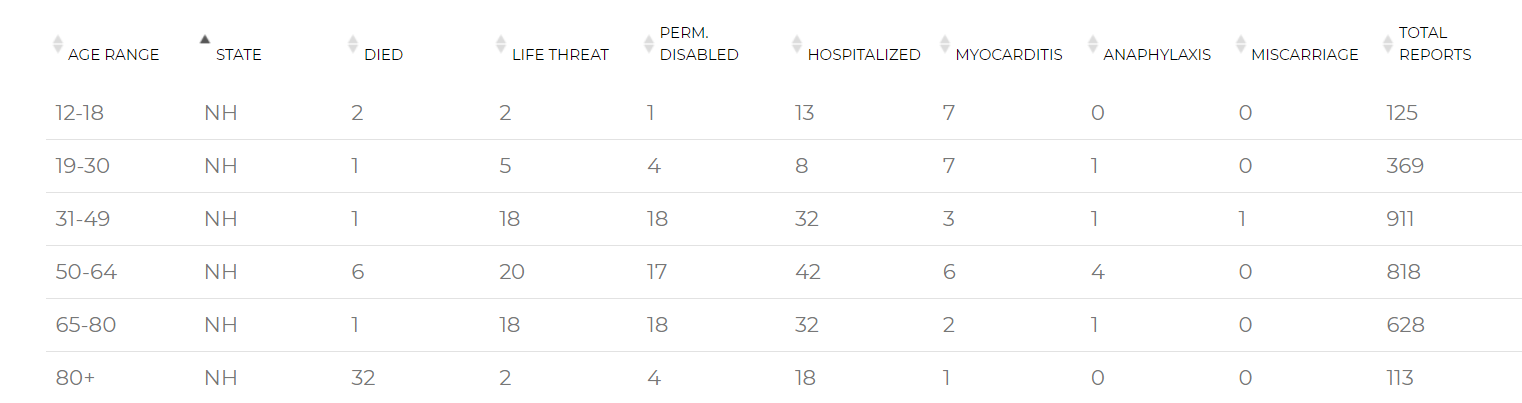Click sort arrows beside Miscarriage
Image resolution: width=1522 pixels, height=403 pixels.
[x=1240, y=44]
